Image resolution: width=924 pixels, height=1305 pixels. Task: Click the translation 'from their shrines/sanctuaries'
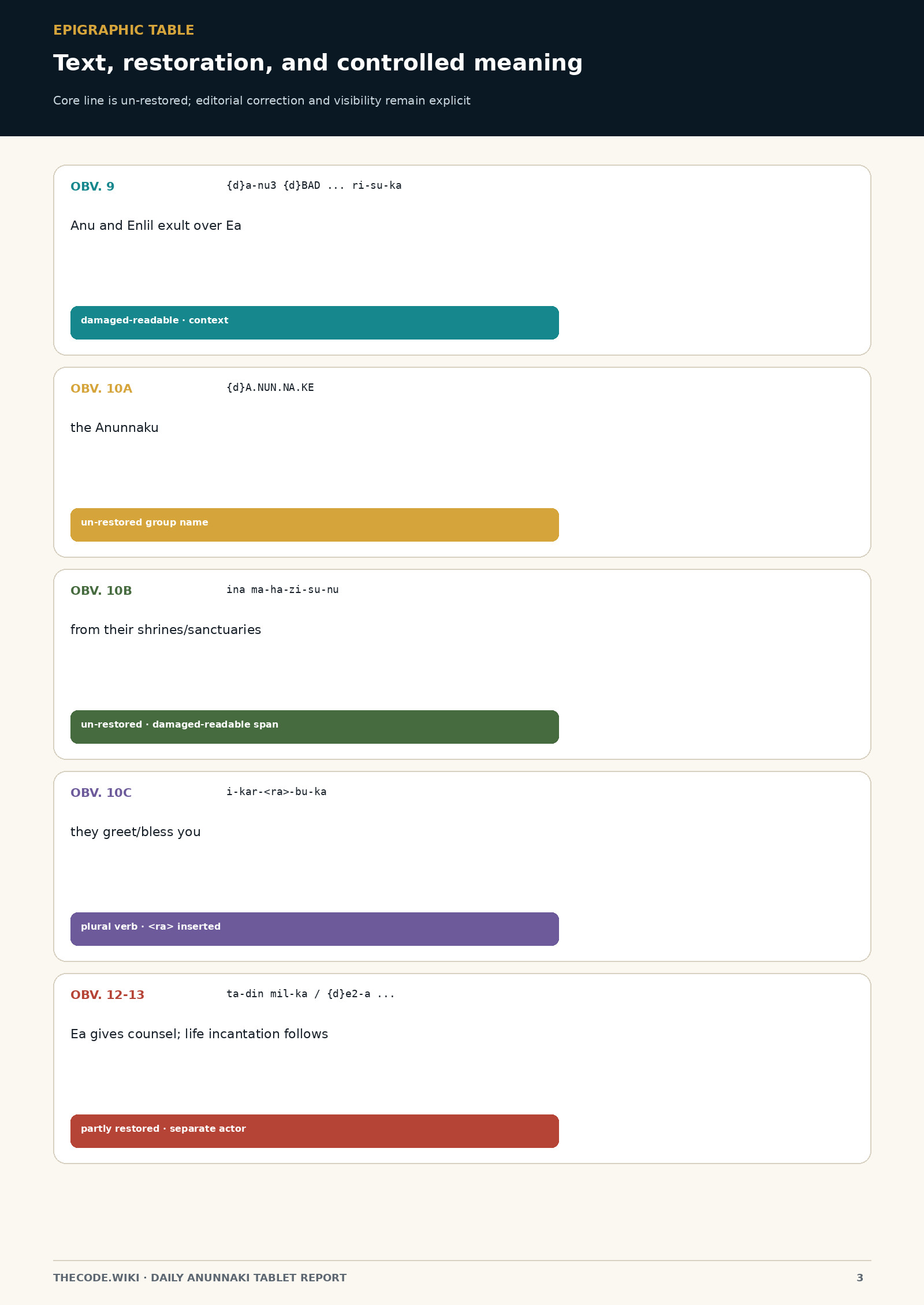(x=166, y=630)
